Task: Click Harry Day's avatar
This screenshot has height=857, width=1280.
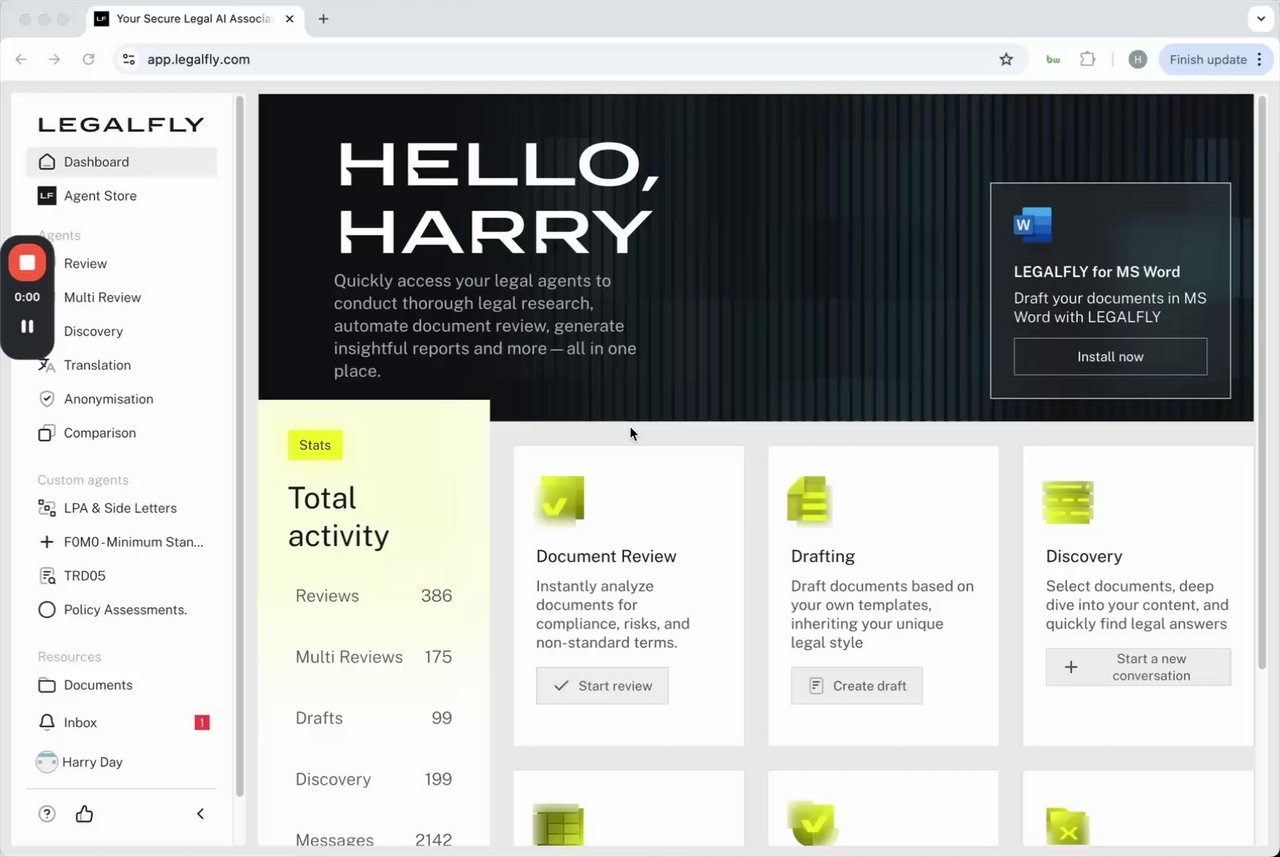Action: [x=46, y=762]
